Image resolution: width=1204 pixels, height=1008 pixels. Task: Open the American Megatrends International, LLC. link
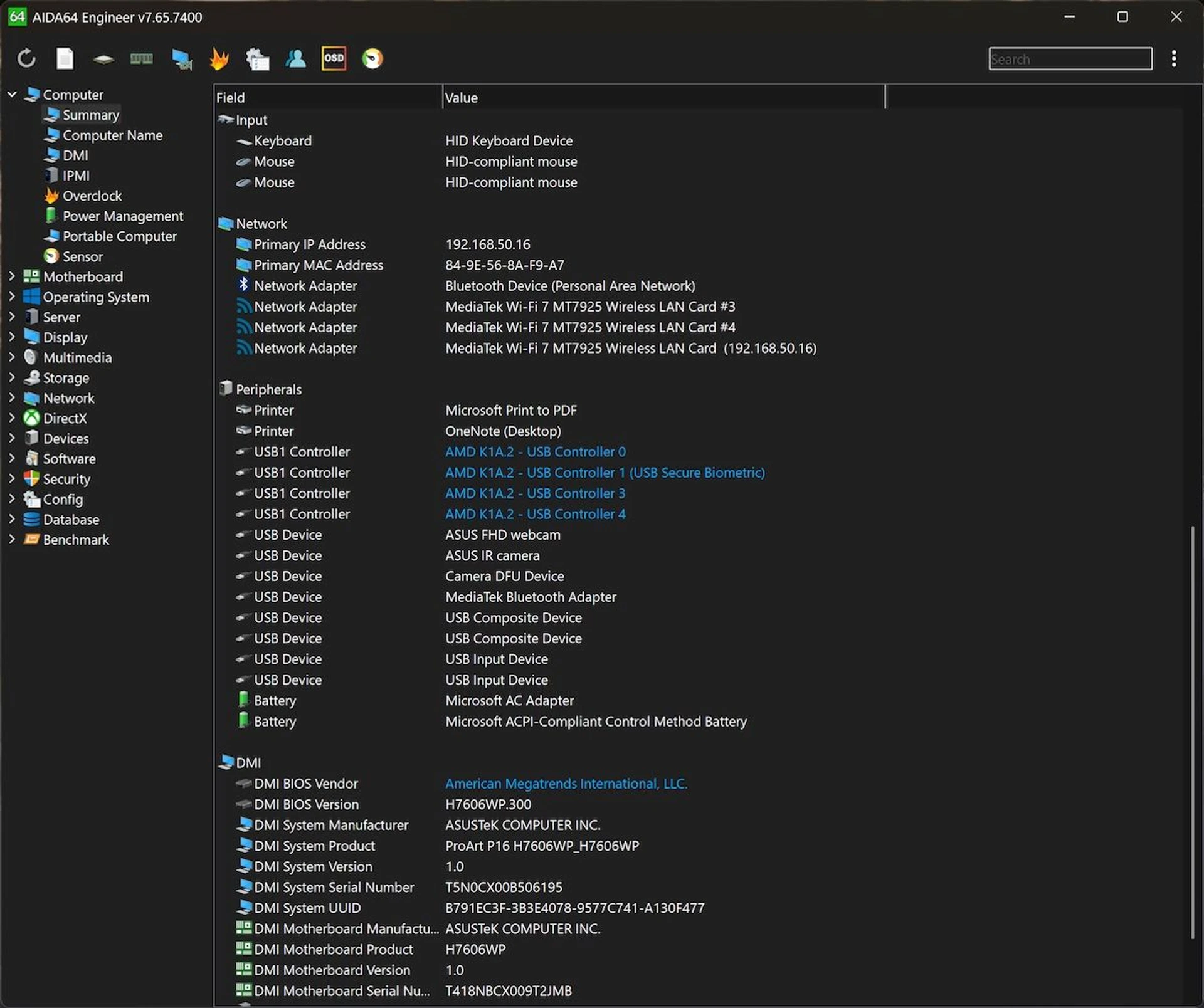pos(566,783)
